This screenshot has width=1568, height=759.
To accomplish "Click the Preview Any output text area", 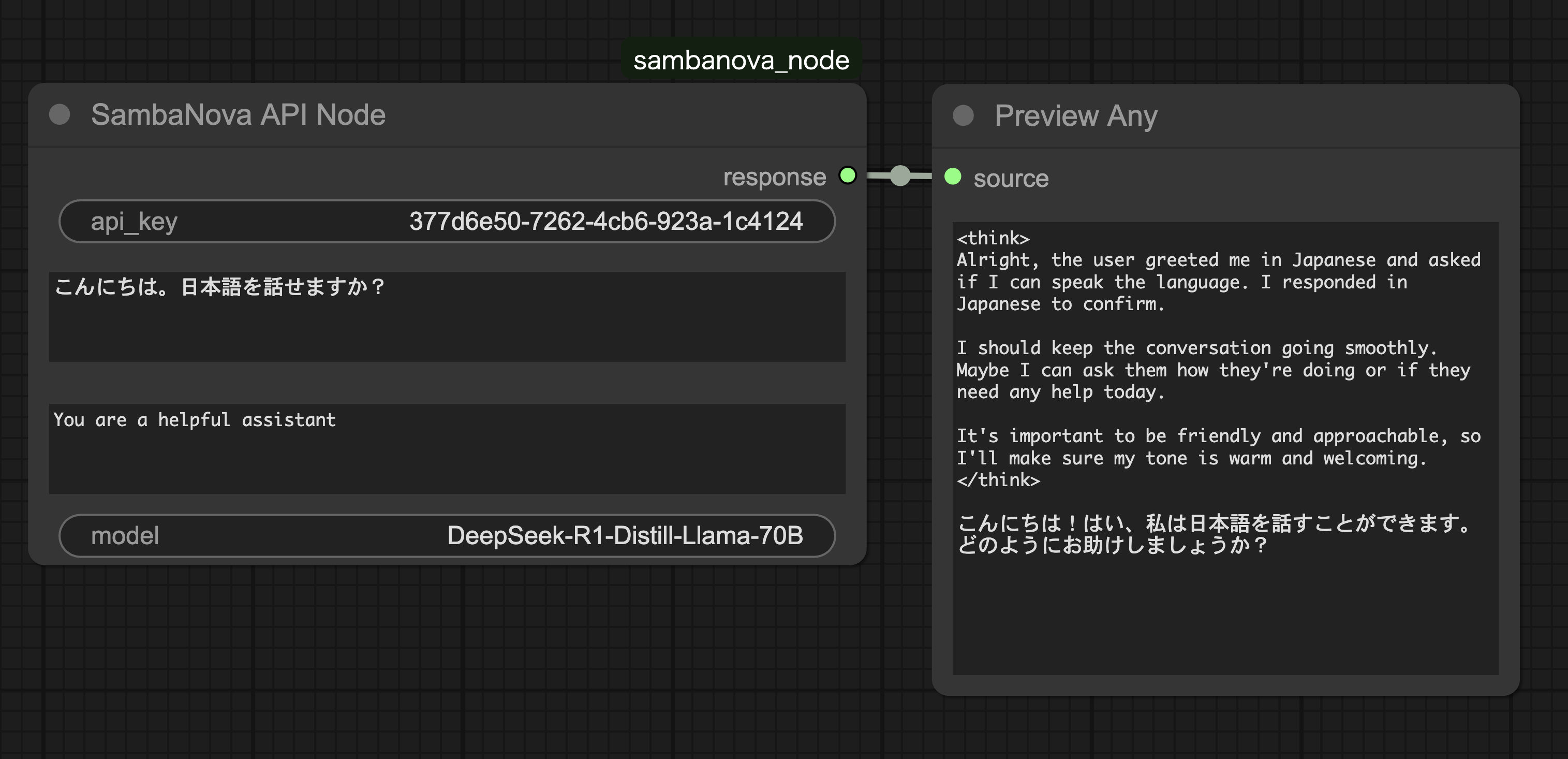I will pos(1225,448).
